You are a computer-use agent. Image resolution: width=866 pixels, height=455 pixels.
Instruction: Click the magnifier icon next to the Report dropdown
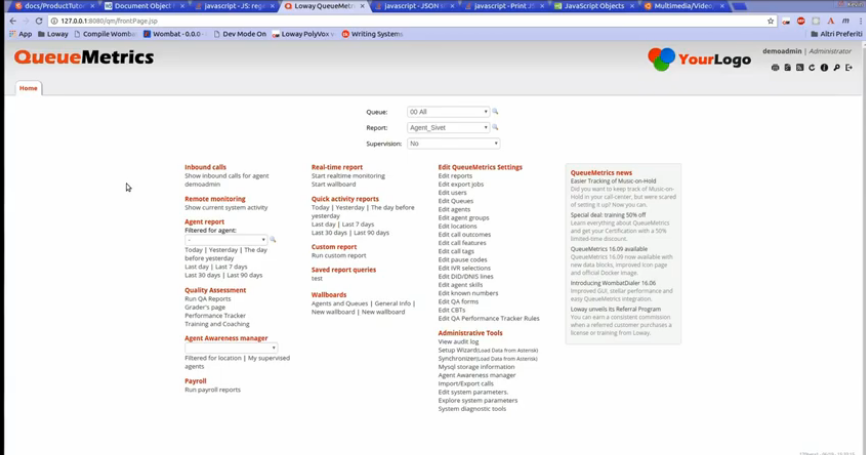(495, 128)
